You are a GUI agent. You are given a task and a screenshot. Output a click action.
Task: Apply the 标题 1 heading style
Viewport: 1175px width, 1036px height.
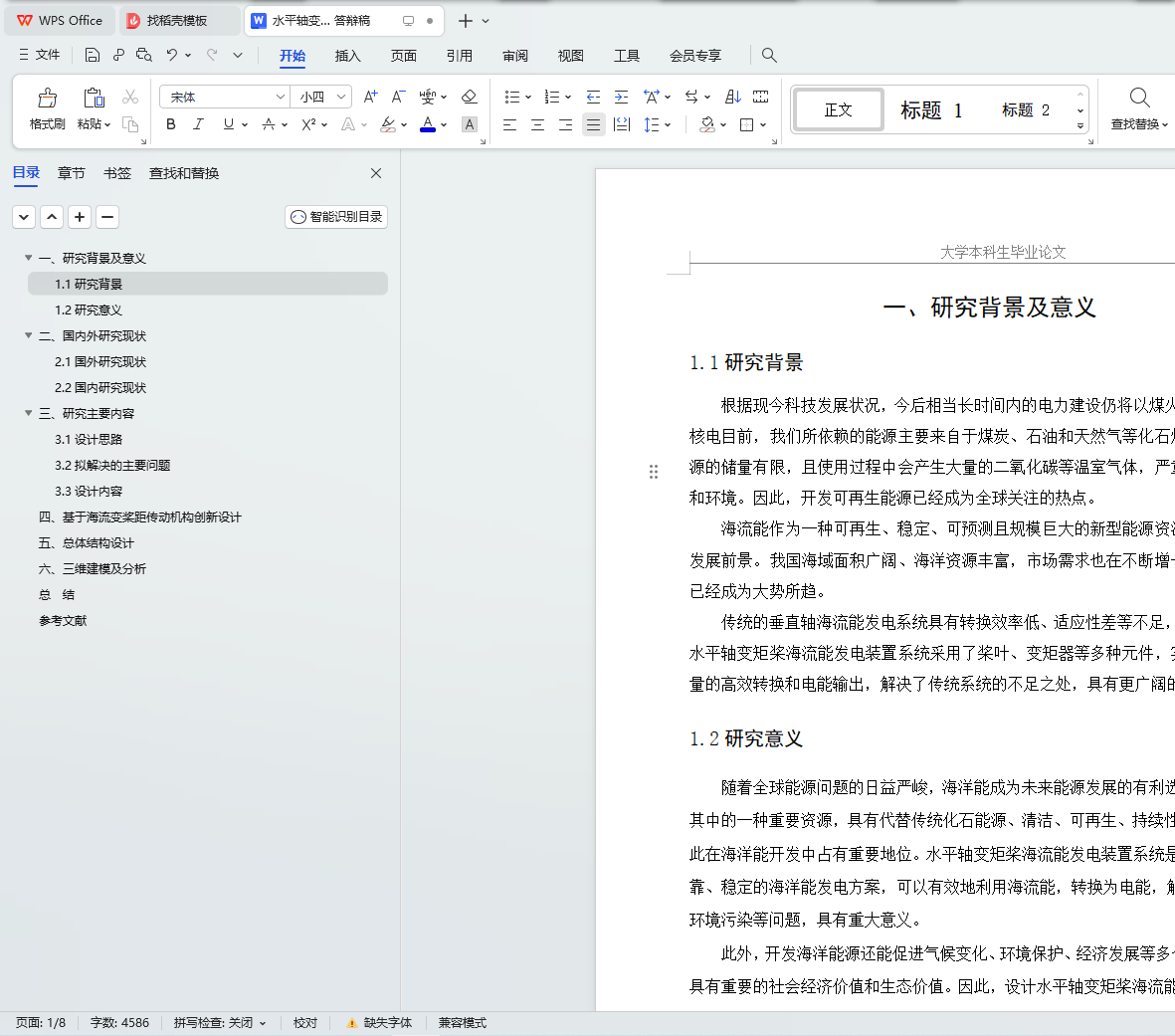tap(931, 110)
